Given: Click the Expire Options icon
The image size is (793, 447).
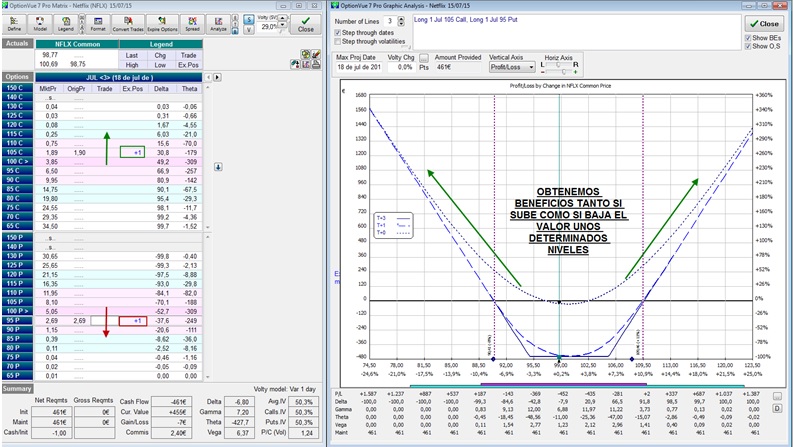Looking at the screenshot, I should [x=162, y=23].
